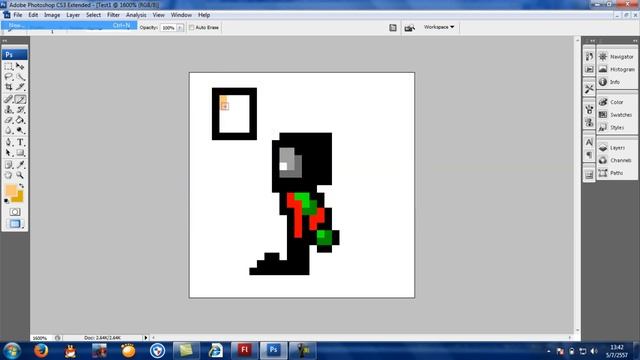Open the Swatches panel

(617, 115)
